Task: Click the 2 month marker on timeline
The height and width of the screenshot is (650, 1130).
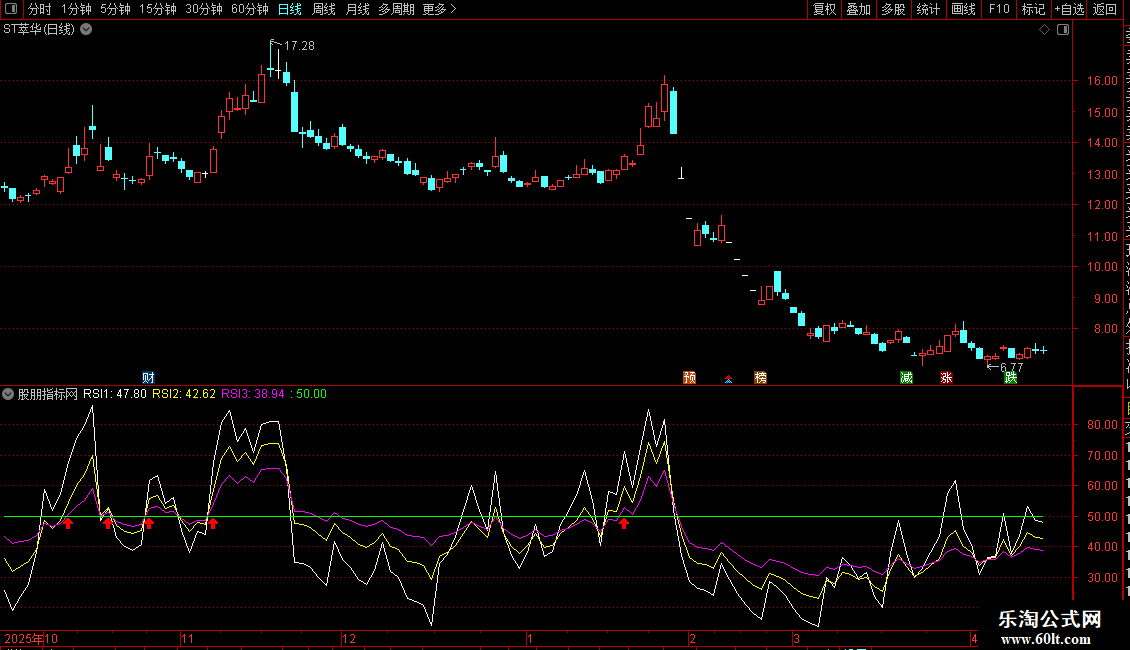Action: pos(693,638)
